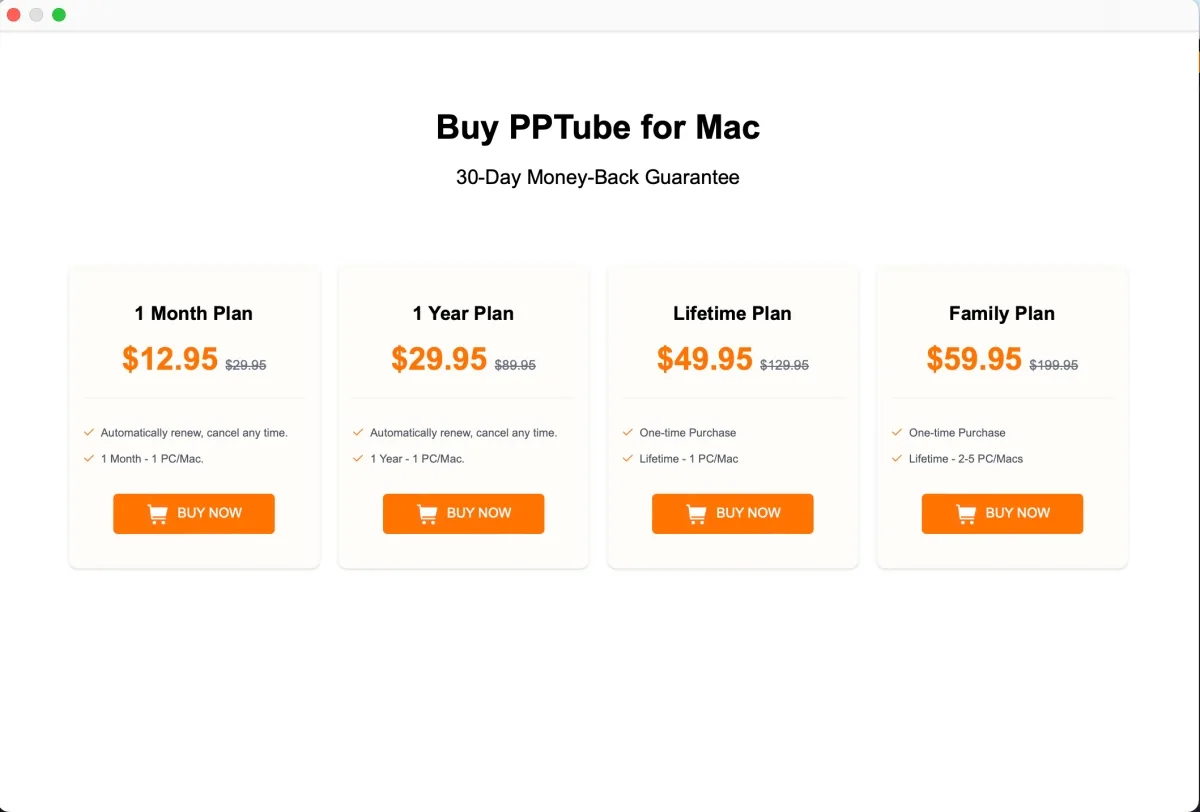This screenshot has width=1200, height=812.
Task: Click the cart icon for 1 Month Plan
Action: click(x=157, y=514)
